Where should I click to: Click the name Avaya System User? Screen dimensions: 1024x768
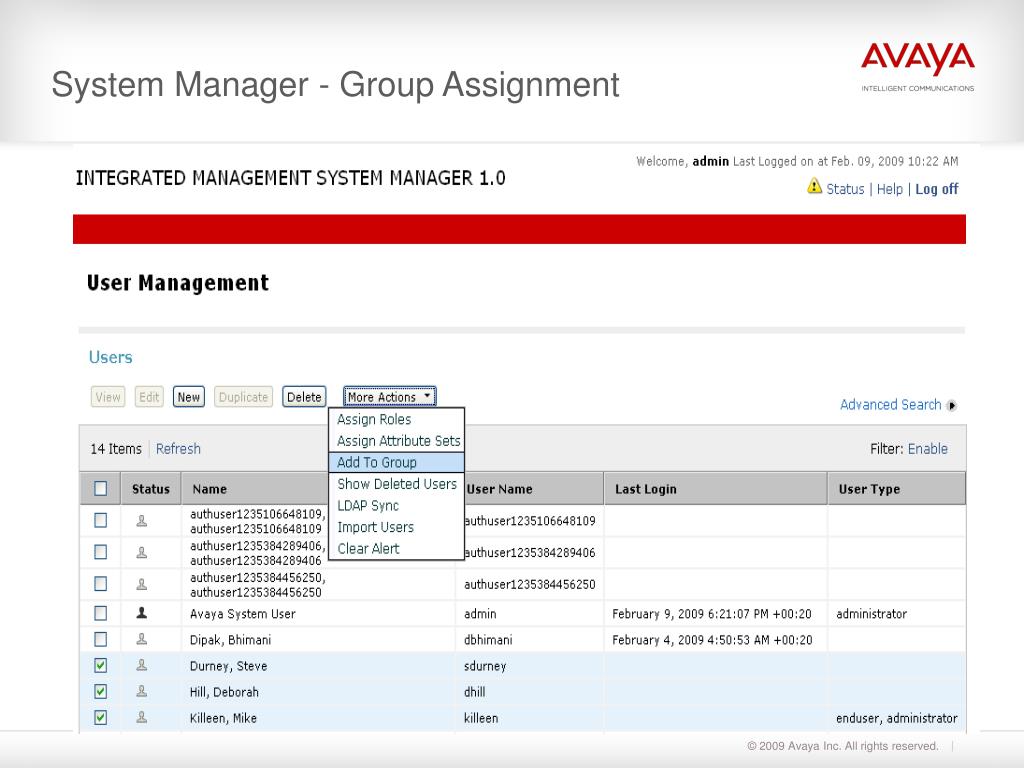coord(242,614)
